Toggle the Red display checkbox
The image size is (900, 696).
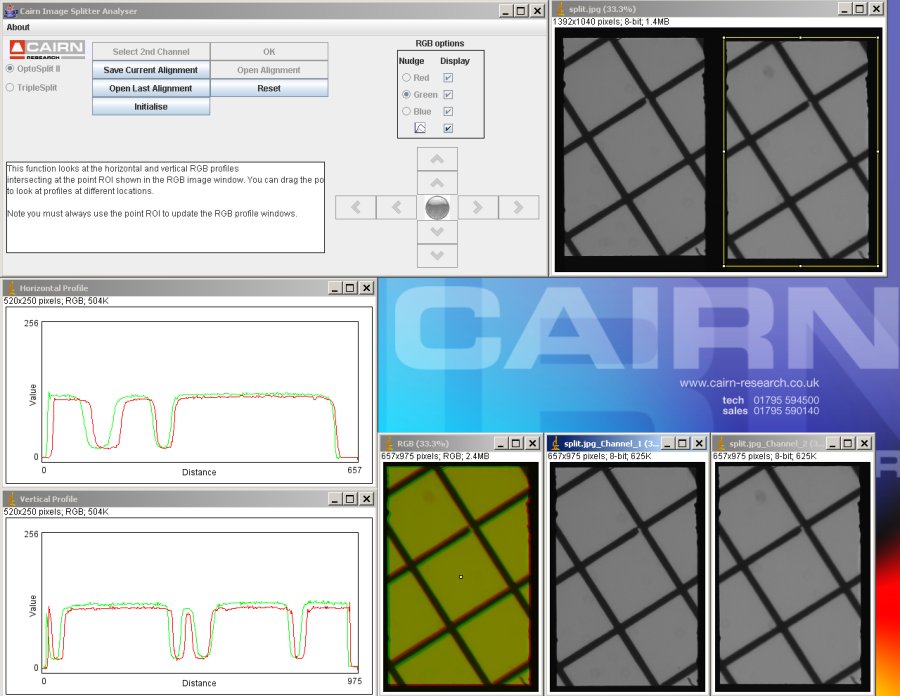point(448,77)
